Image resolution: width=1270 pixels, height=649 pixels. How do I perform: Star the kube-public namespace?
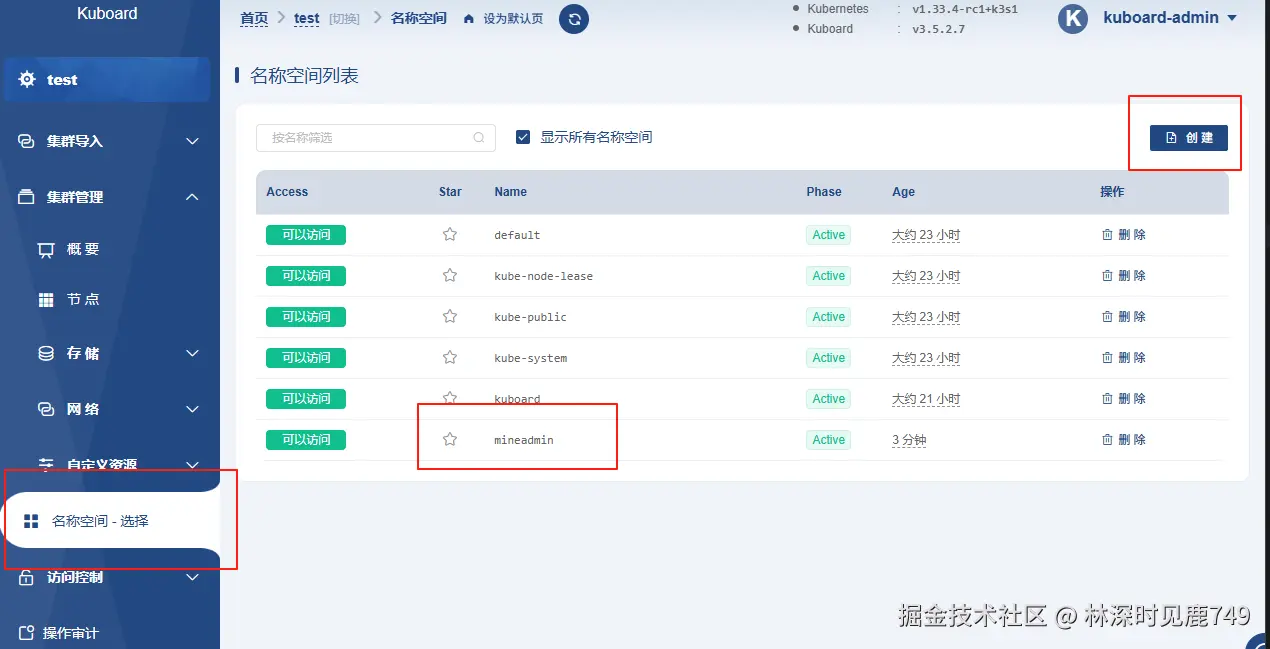click(450, 316)
